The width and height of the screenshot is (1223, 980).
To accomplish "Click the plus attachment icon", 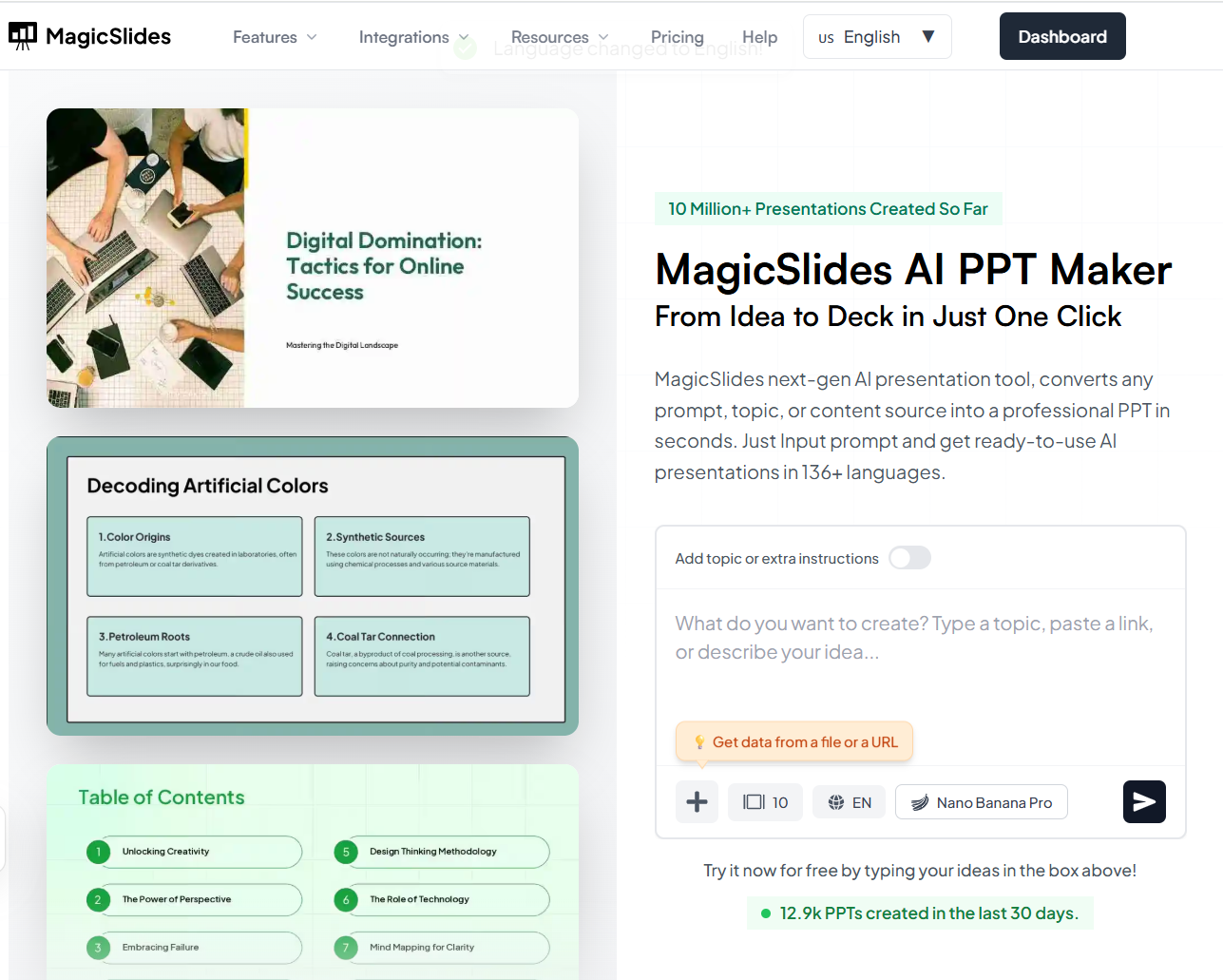I will (x=697, y=802).
